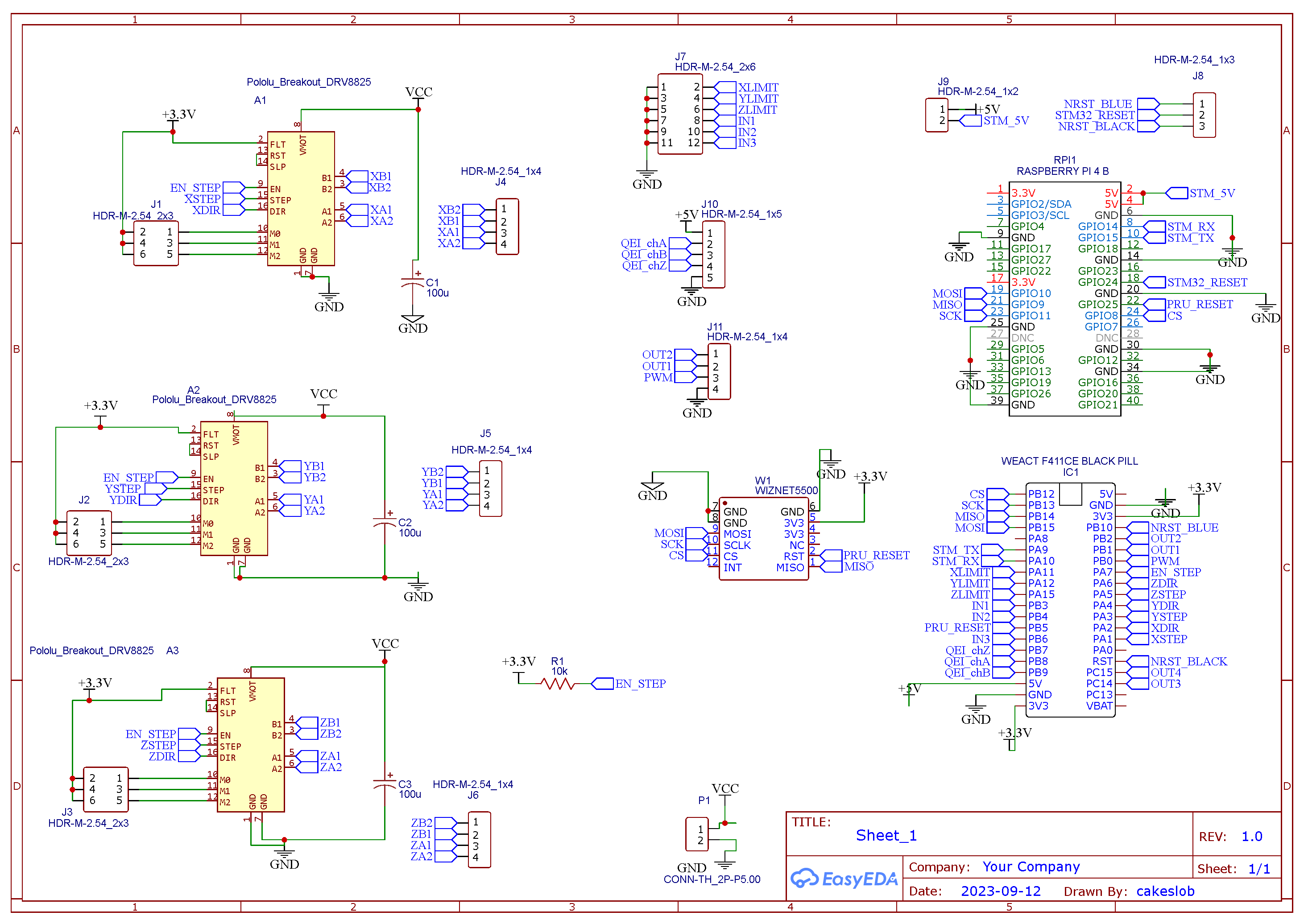Viewport: 1304px width, 924px height.
Task: Click the IC1 designator
Action: pos(1070,472)
